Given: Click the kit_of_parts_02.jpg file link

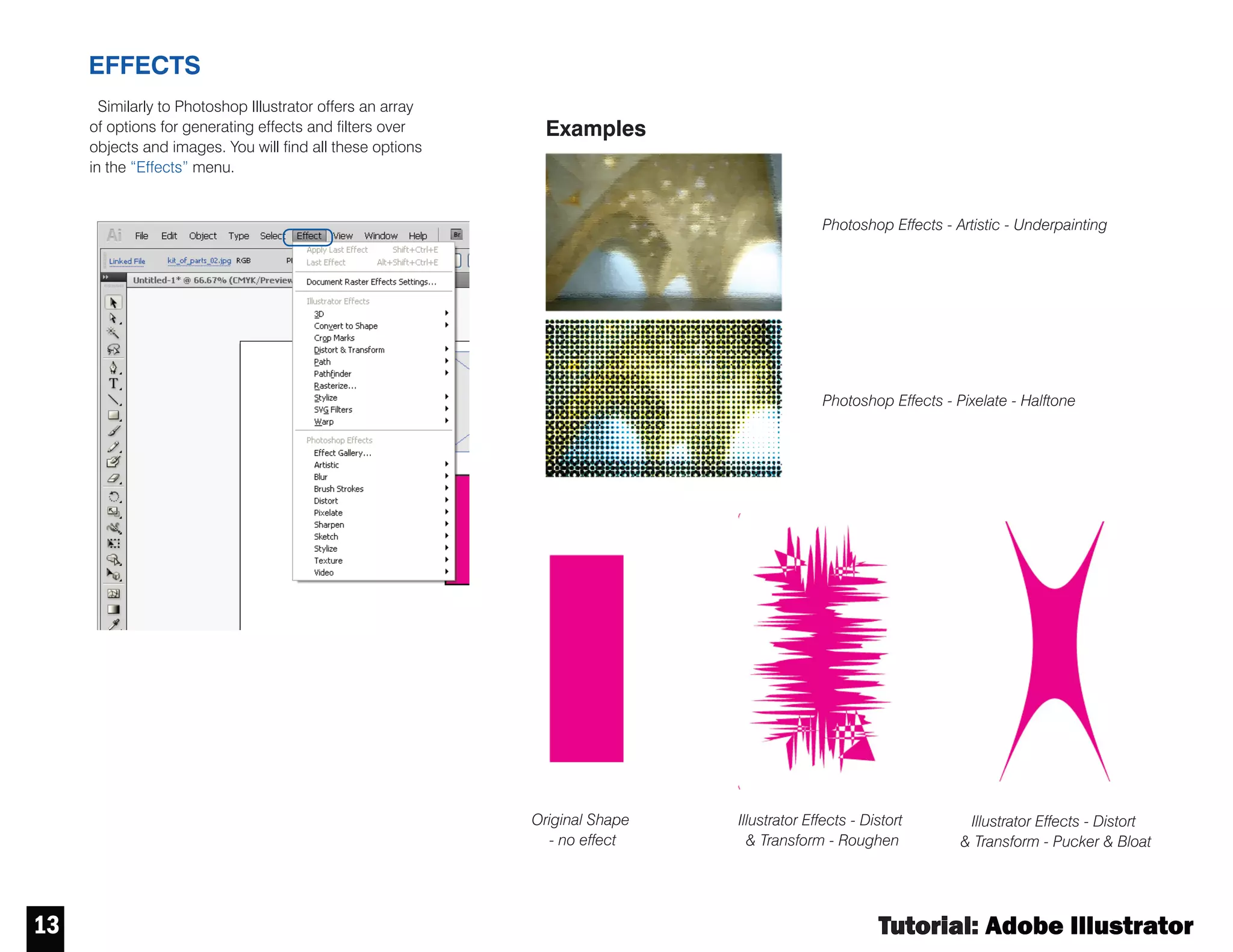Looking at the screenshot, I should point(199,261).
